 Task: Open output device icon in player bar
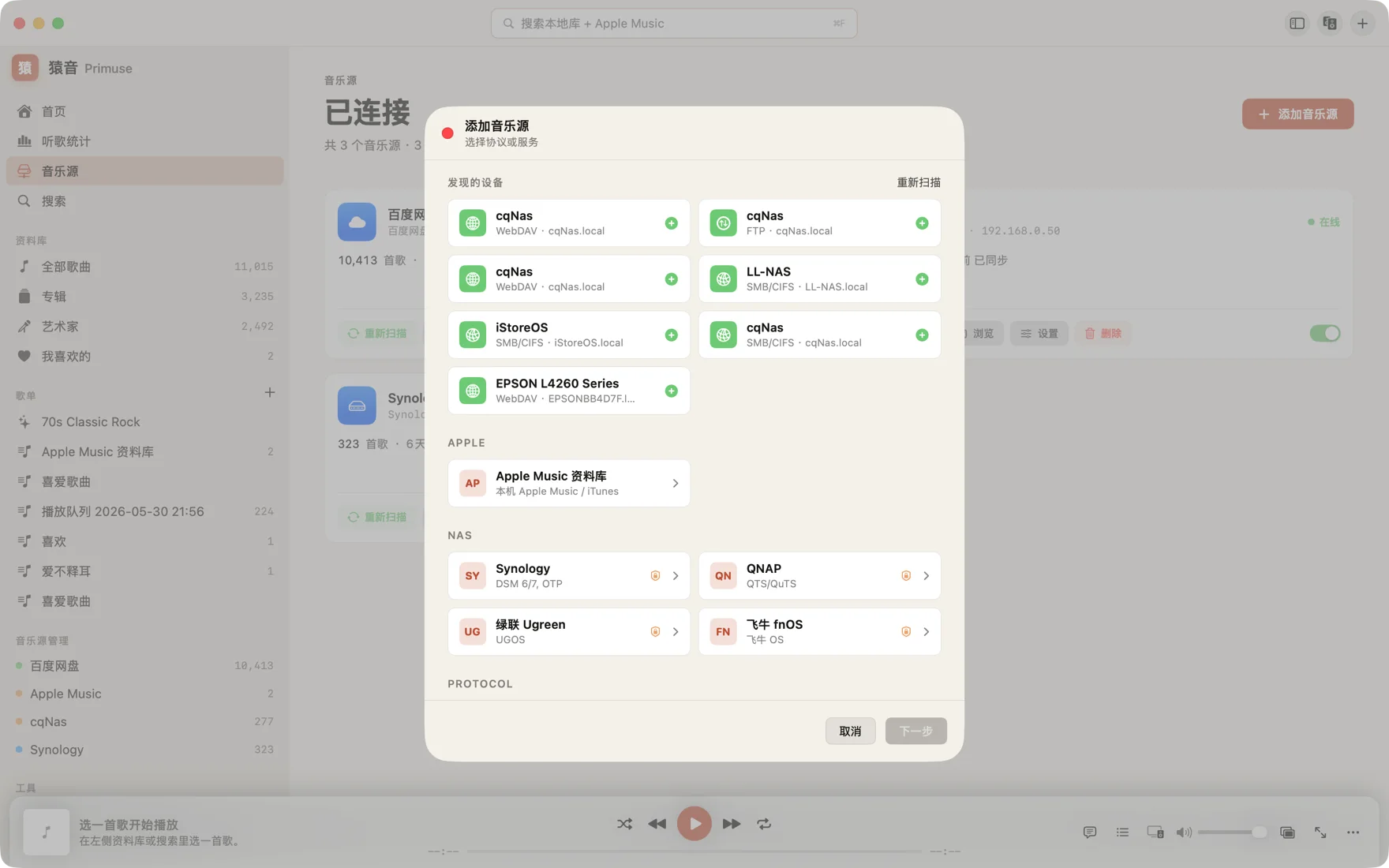click(1155, 832)
